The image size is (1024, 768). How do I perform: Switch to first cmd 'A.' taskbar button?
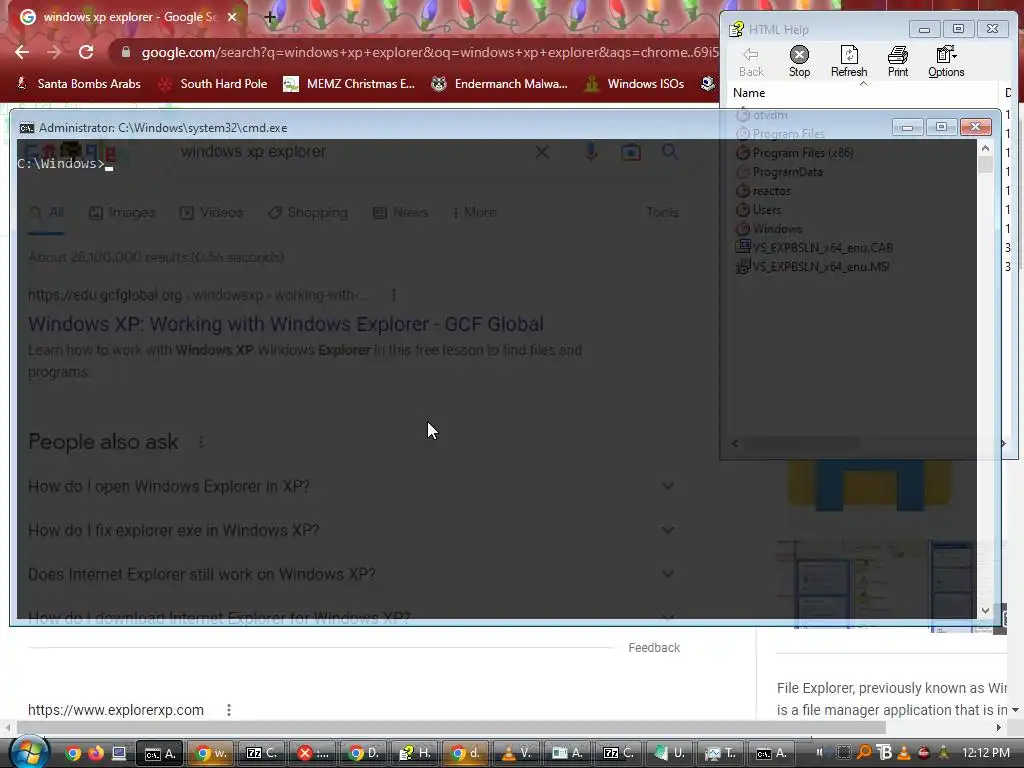159,754
